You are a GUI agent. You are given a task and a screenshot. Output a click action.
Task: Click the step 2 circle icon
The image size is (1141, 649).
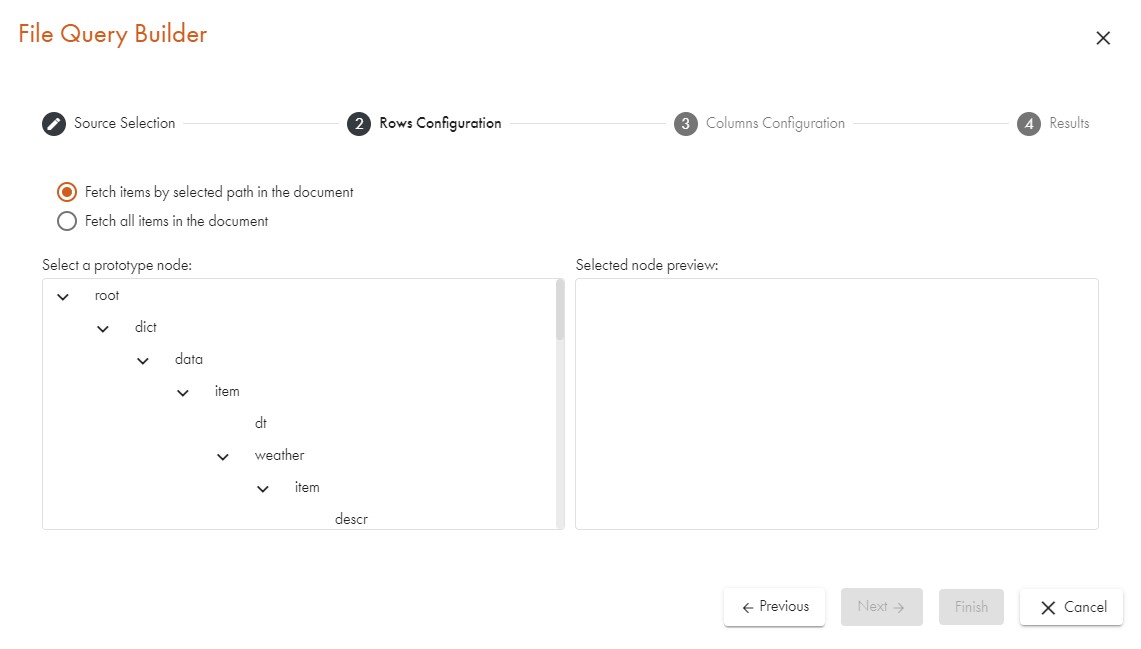coord(358,124)
